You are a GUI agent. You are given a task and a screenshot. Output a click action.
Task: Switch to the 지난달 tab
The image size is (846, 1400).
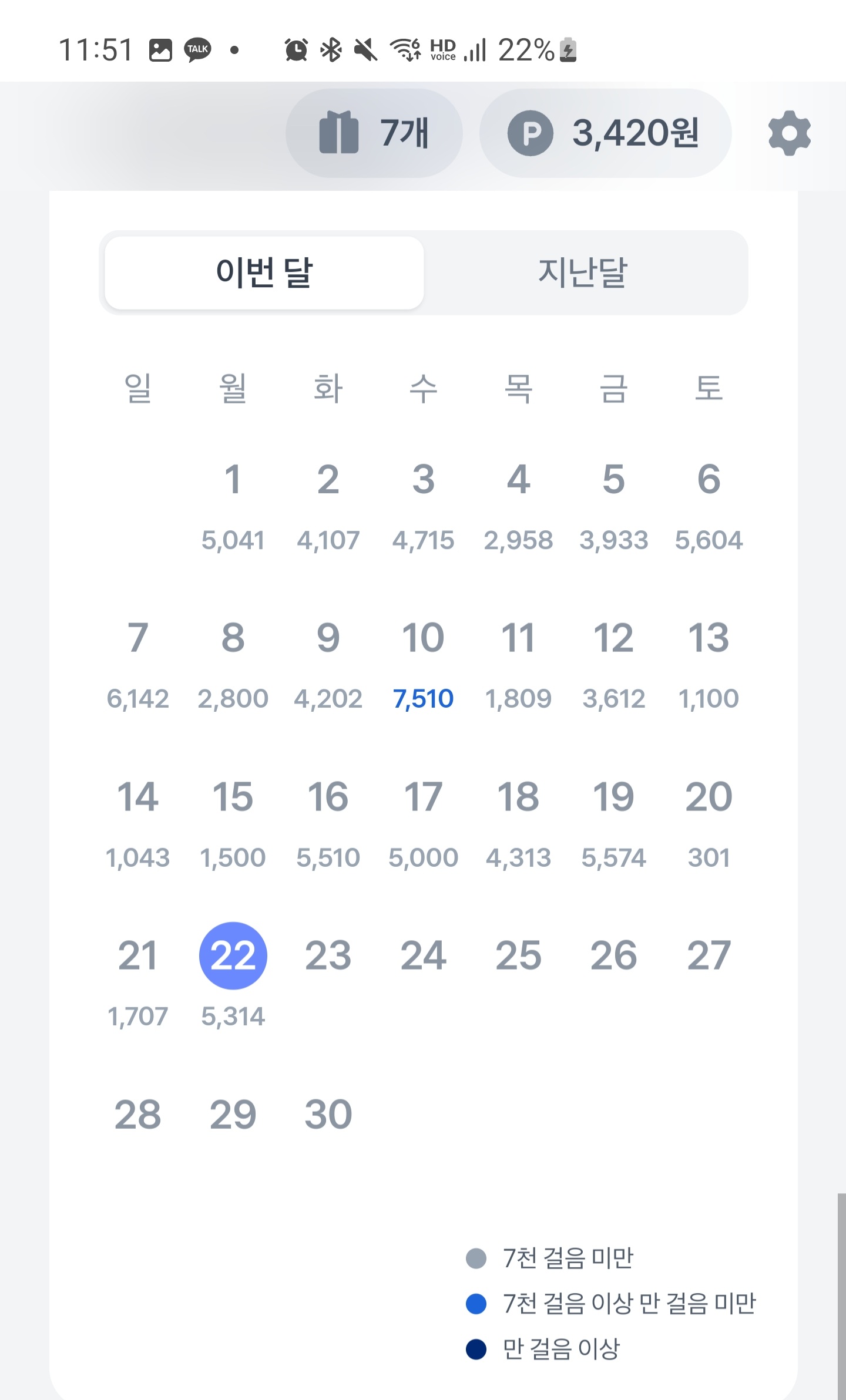583,272
